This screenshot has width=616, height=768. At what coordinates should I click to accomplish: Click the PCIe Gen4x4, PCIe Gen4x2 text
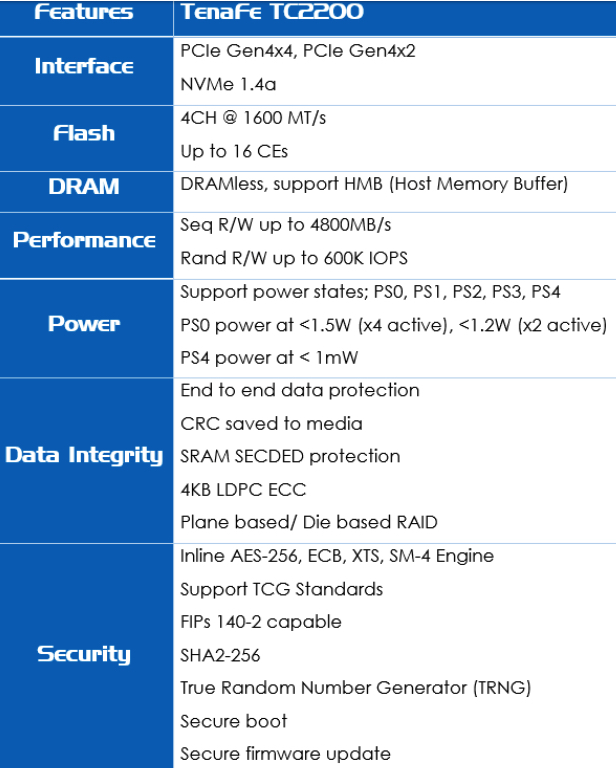point(298,51)
